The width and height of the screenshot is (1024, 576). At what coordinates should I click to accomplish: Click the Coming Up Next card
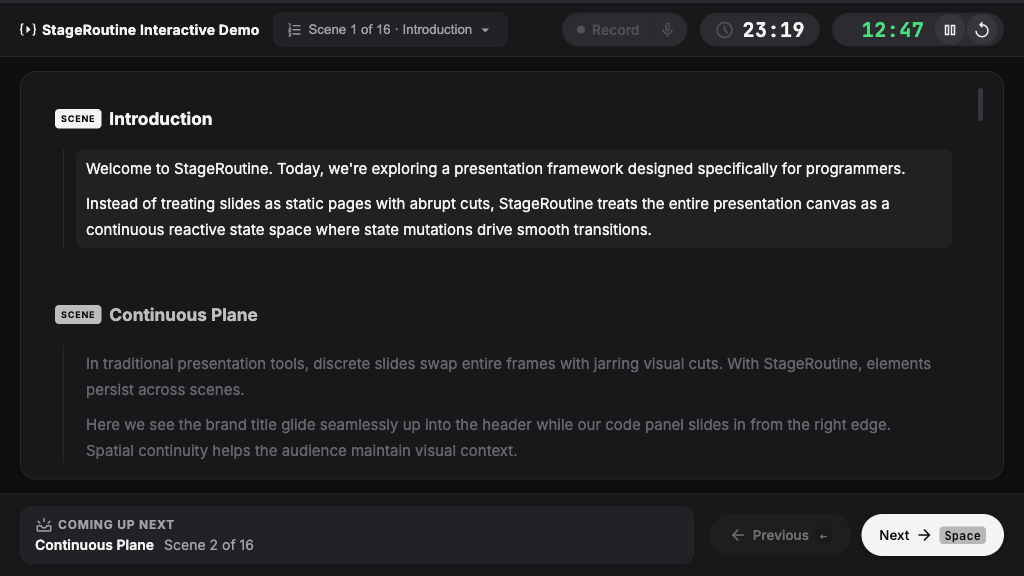coord(357,535)
